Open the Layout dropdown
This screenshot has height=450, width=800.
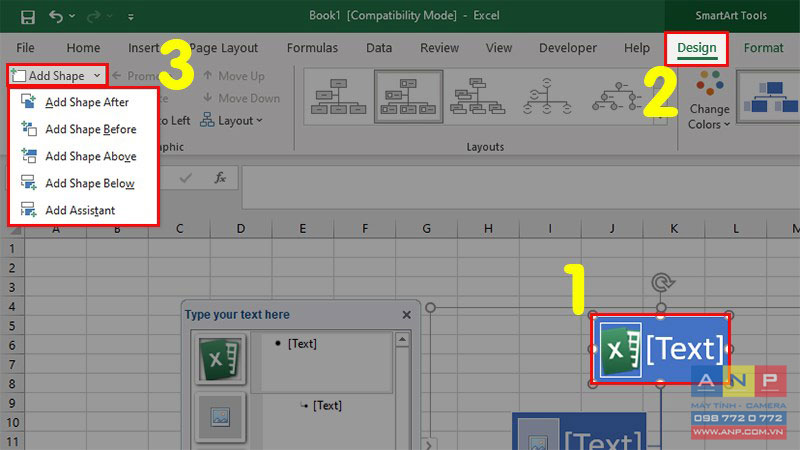pos(231,120)
